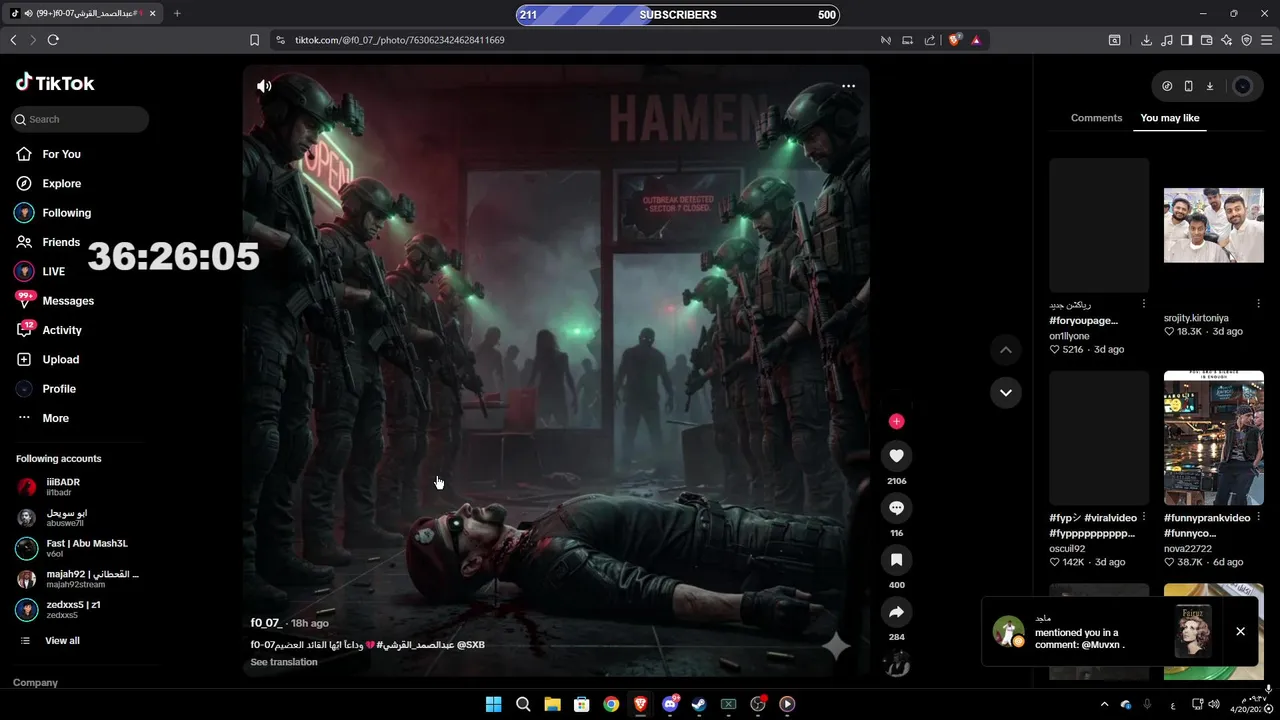Open comments via the speech bubble icon

pos(896,508)
